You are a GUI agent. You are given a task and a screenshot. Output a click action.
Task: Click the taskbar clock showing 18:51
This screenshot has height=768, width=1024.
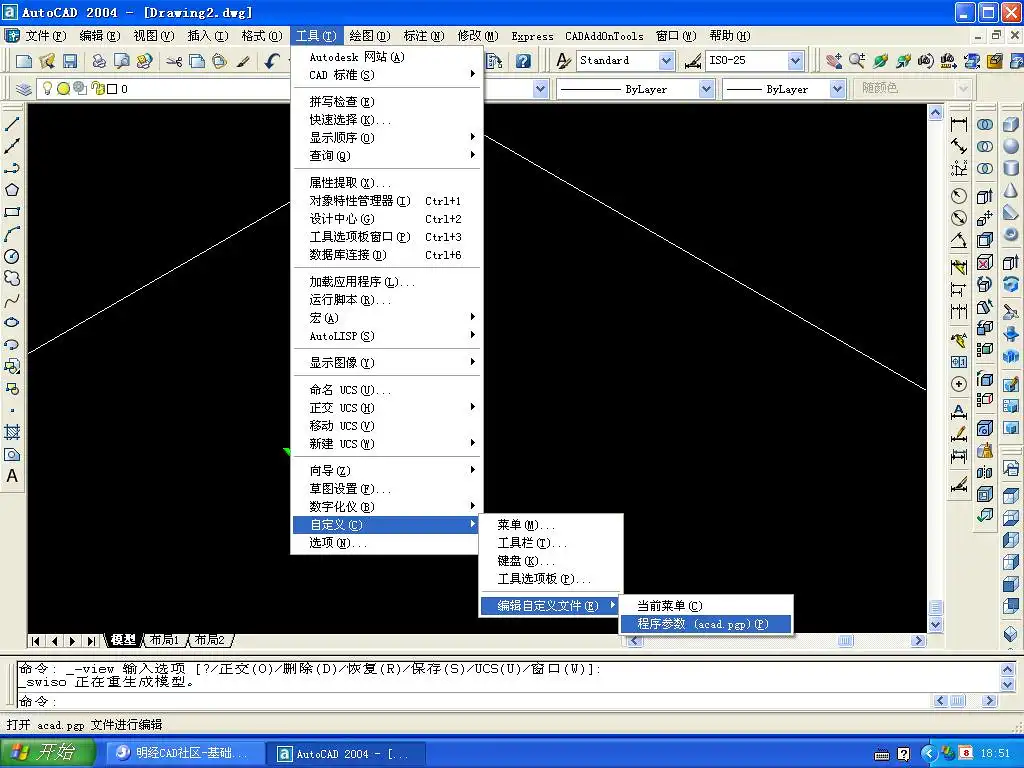(x=995, y=754)
